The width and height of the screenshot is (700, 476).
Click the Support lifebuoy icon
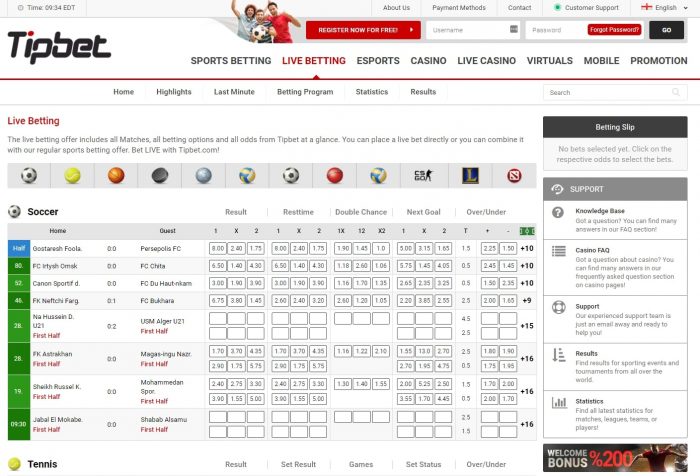(559, 307)
